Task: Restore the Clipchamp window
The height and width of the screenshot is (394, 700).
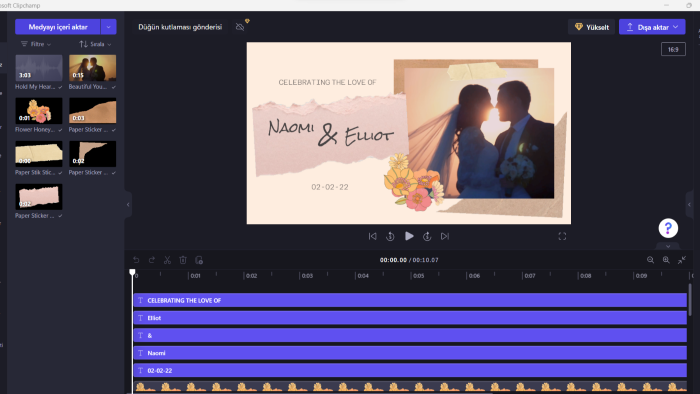Action: coord(689,5)
